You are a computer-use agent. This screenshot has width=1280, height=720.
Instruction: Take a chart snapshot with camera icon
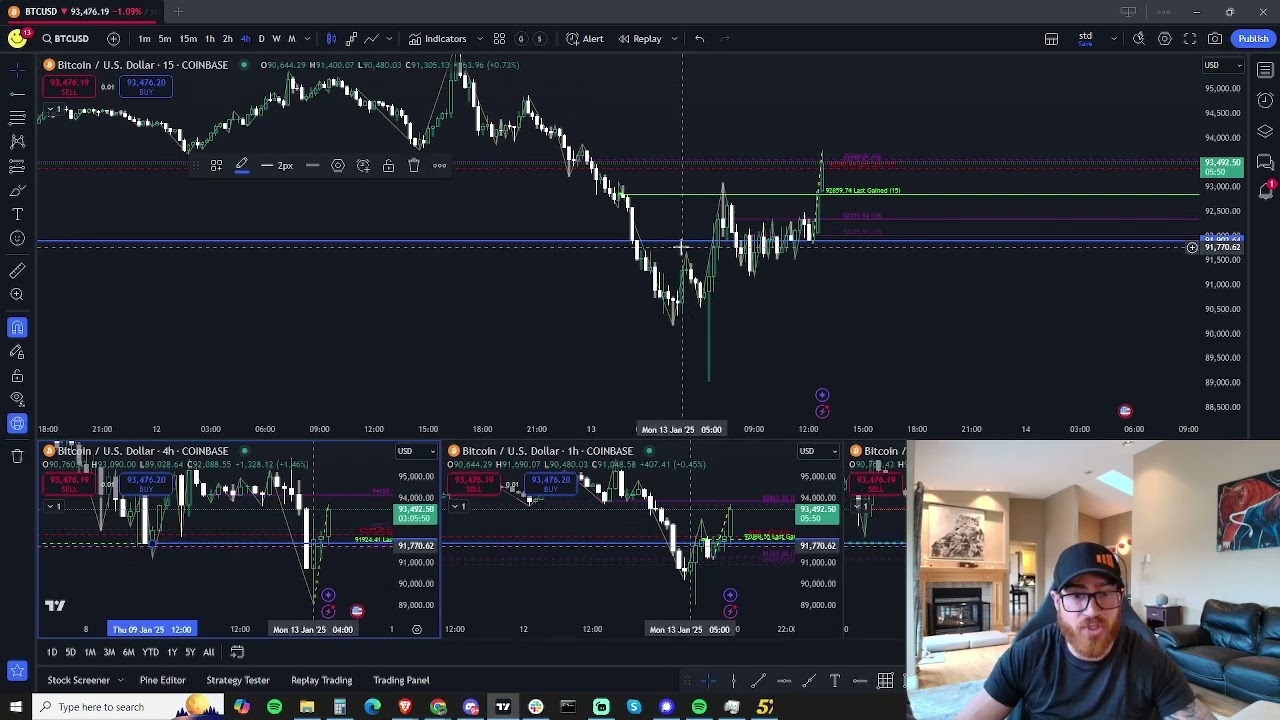click(x=1215, y=39)
